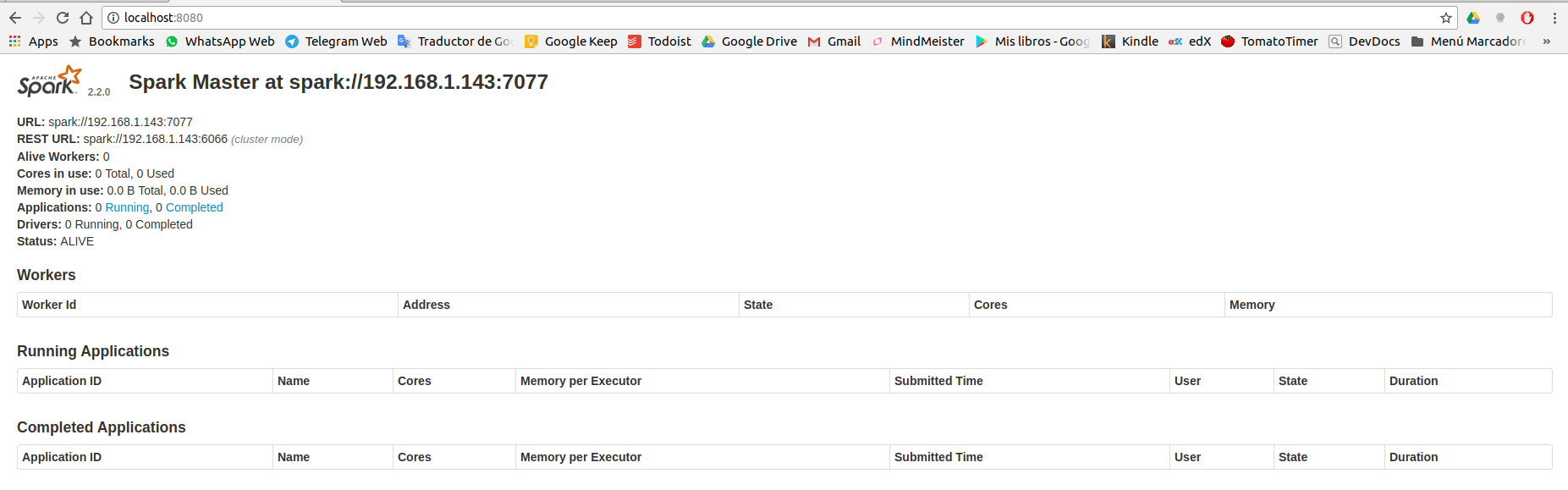View site information icon beside localhost:8080
Viewport: 1568px width, 490px height.
[x=113, y=18]
